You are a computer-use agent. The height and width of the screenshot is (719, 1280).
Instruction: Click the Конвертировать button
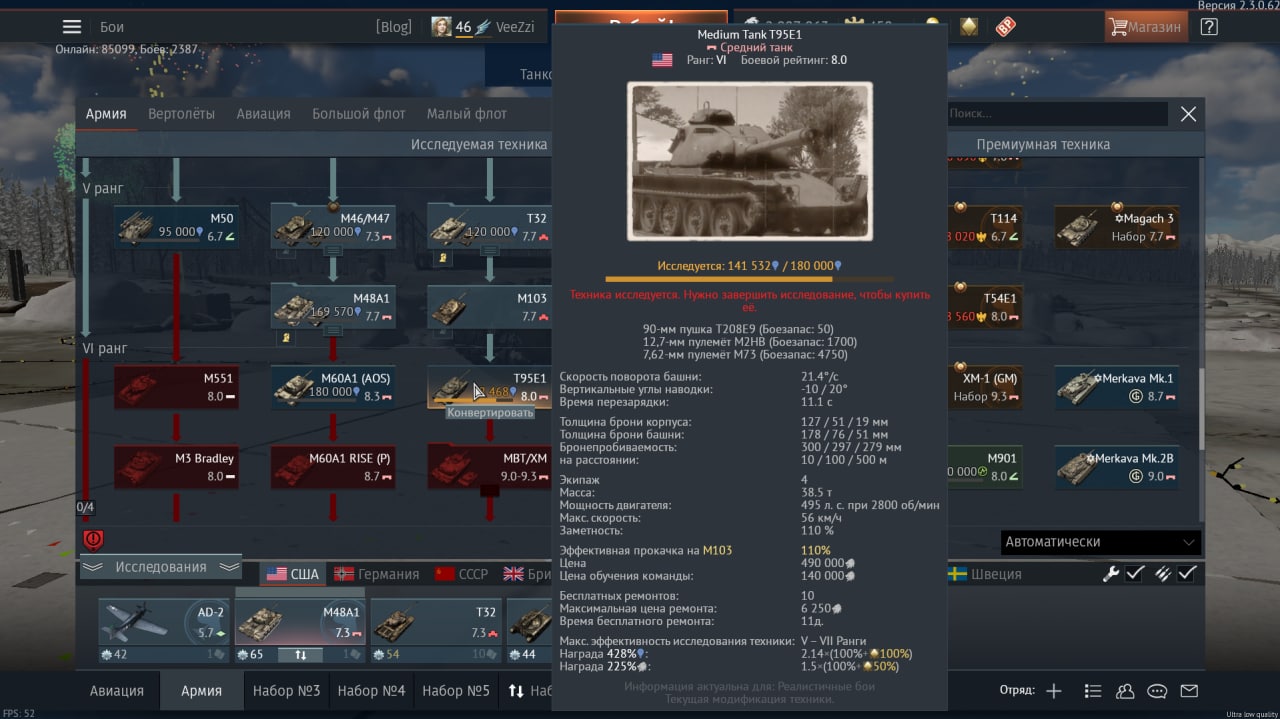point(490,413)
